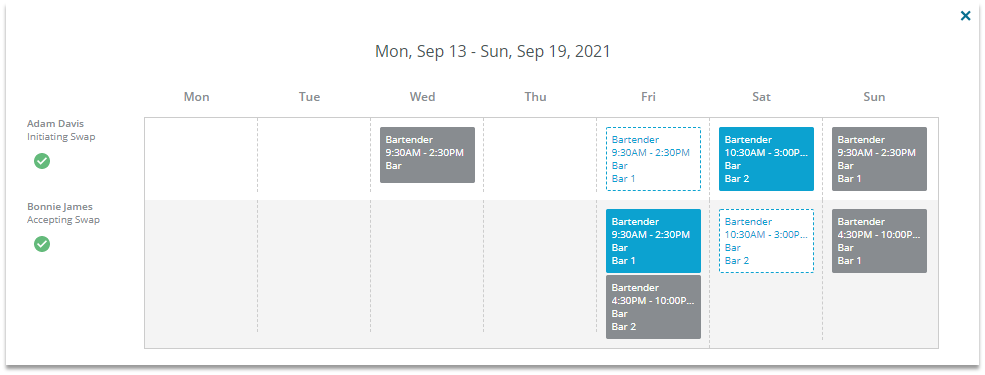This screenshot has width=985, height=375.
Task: Close the shift swap dialog
Action: (x=966, y=16)
